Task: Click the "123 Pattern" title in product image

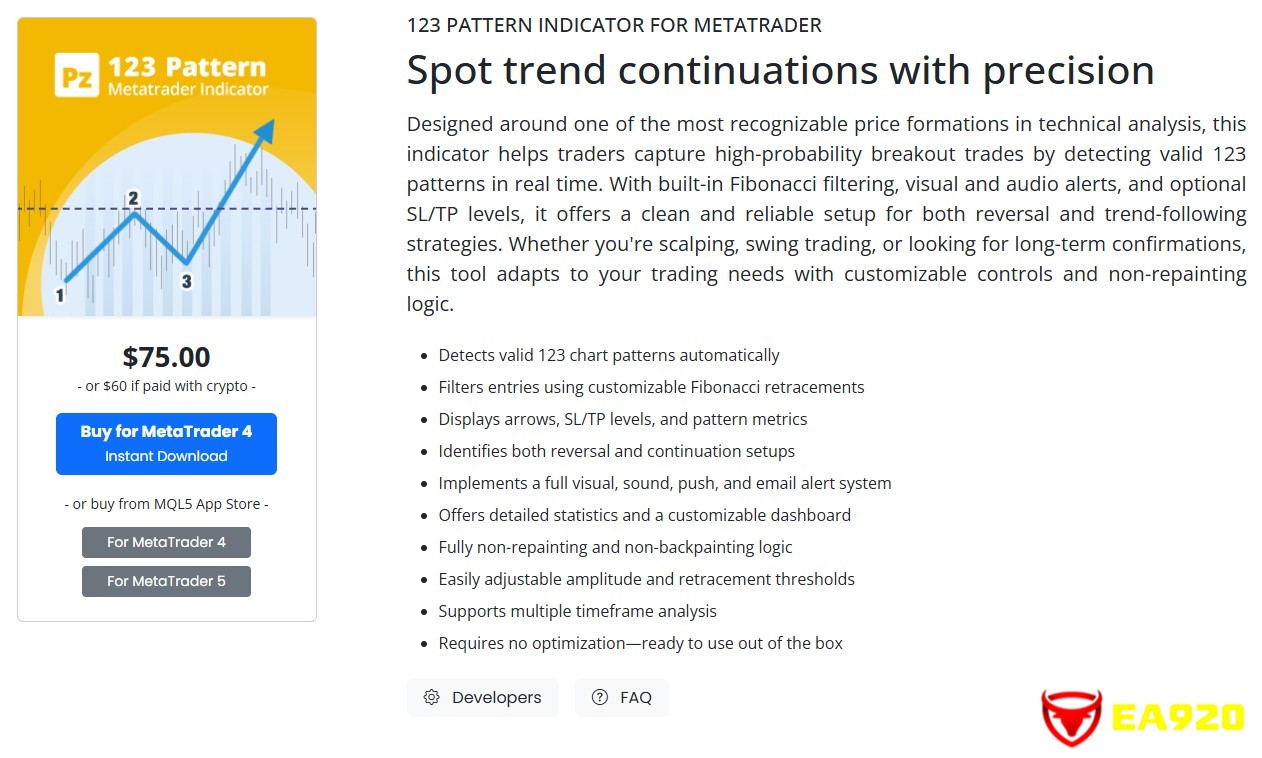Action: click(187, 68)
